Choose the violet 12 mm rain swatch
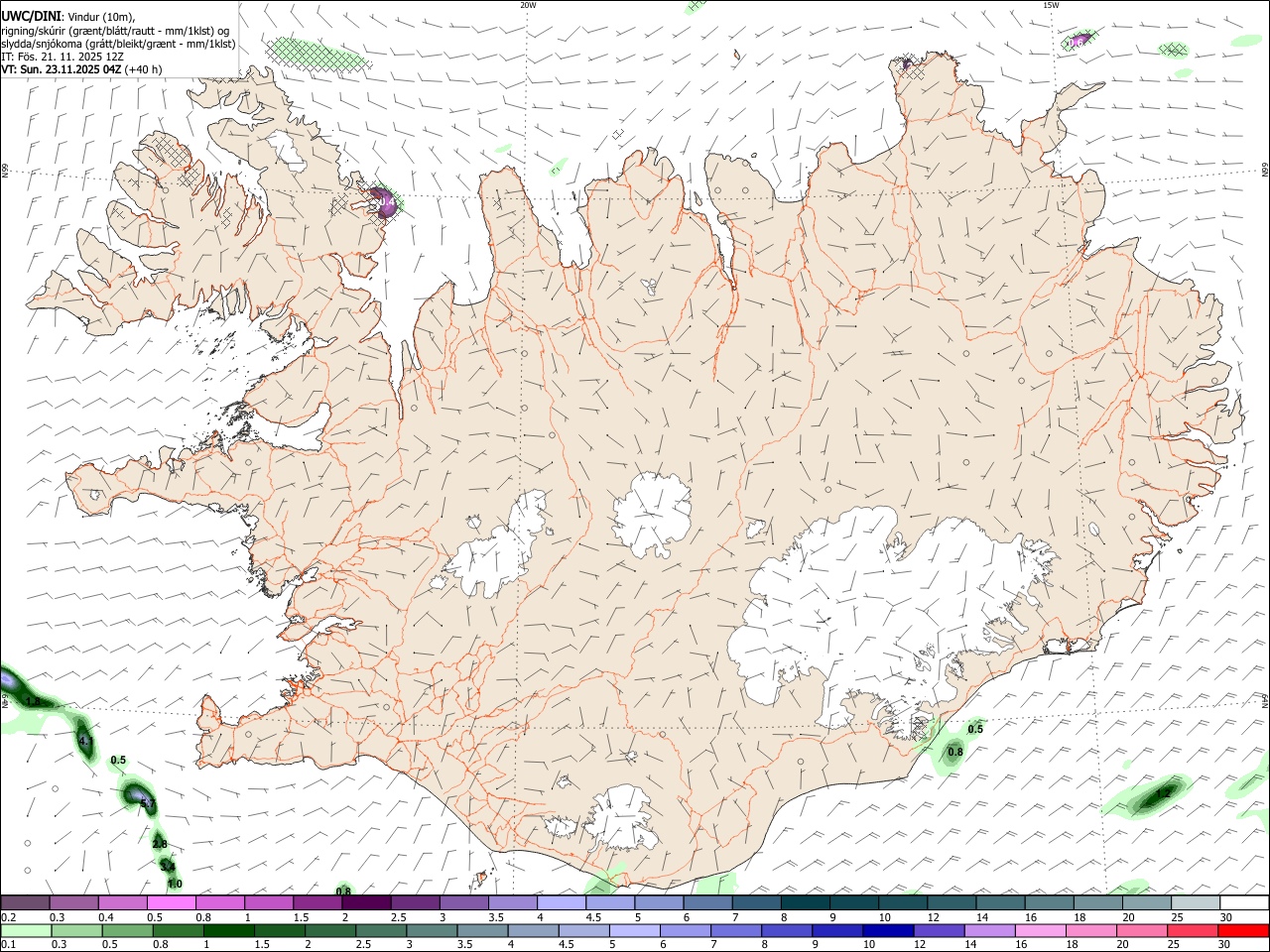The height and width of the screenshot is (952, 1270). point(938,931)
